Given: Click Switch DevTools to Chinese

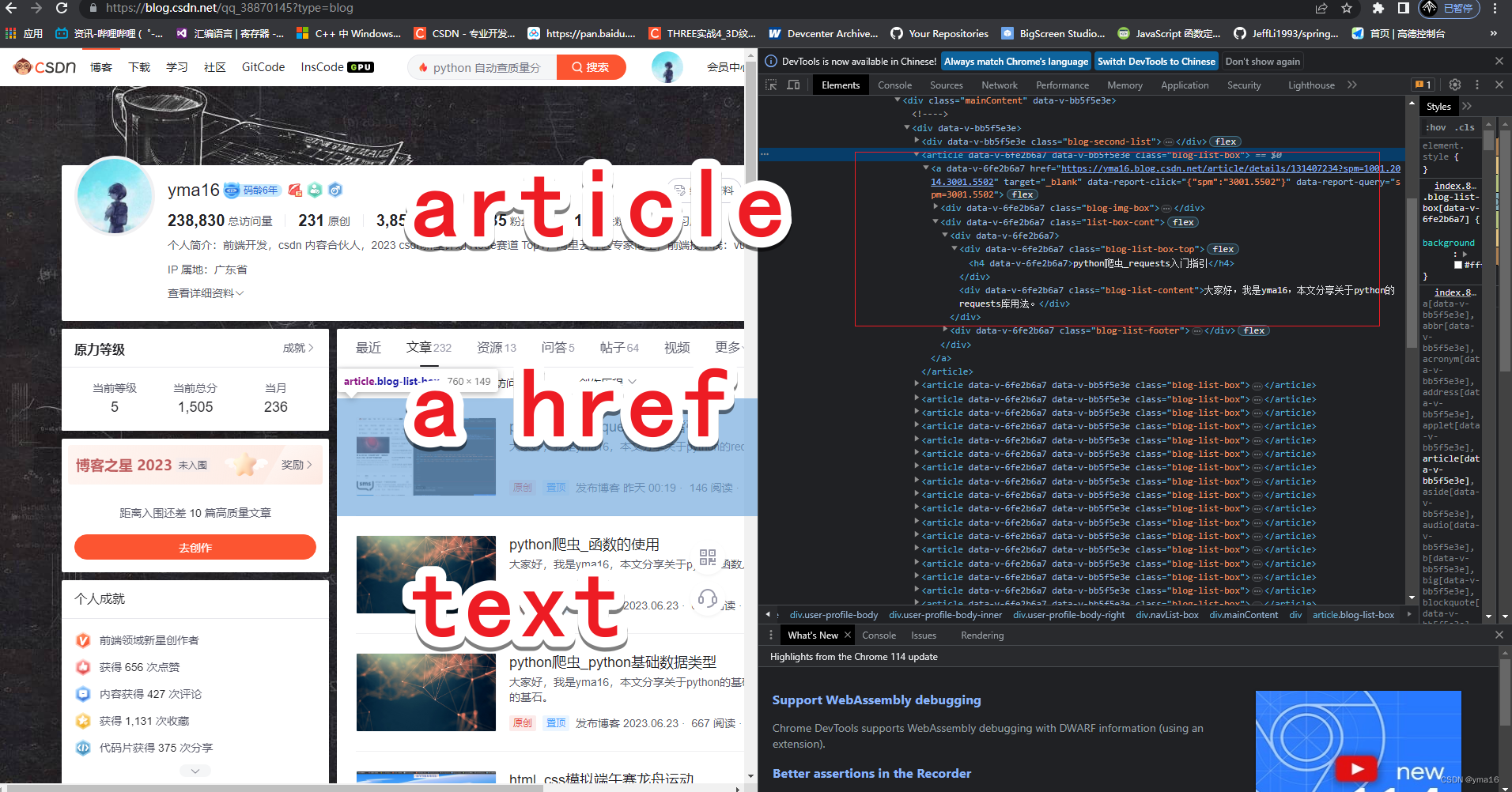Looking at the screenshot, I should 1156,61.
